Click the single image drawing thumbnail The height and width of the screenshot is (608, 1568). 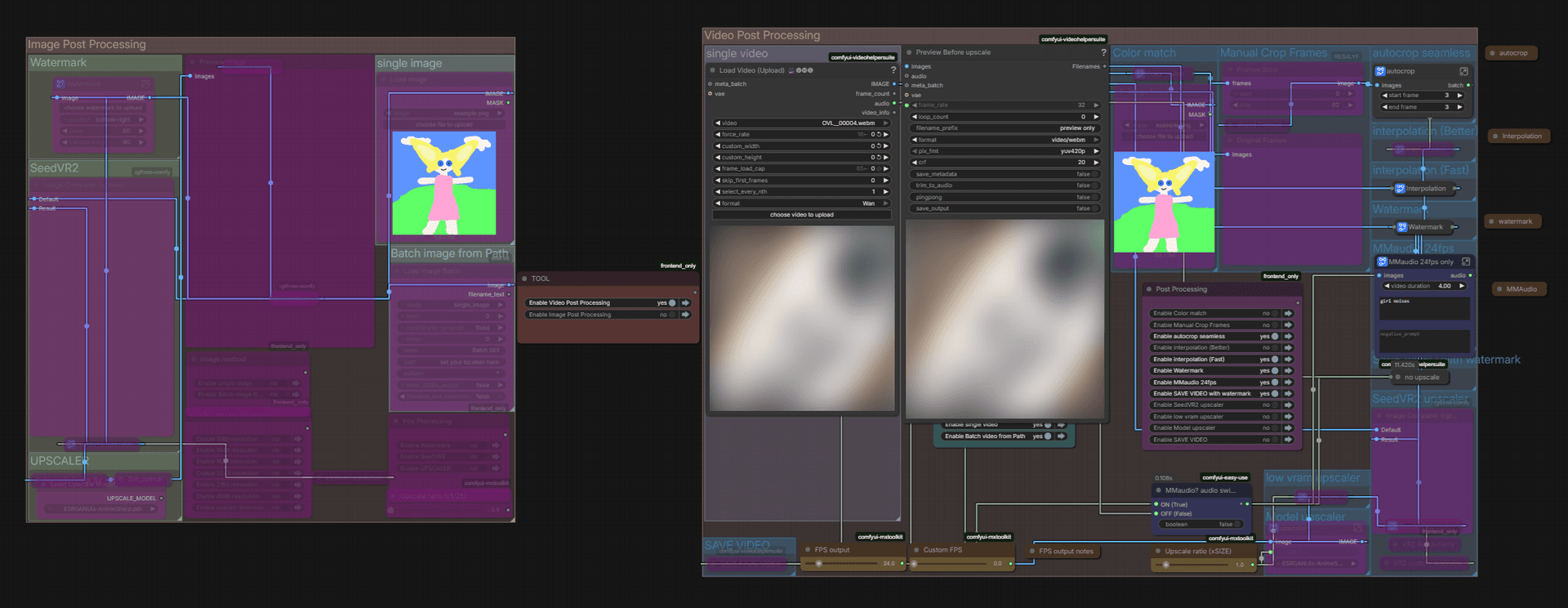443,184
